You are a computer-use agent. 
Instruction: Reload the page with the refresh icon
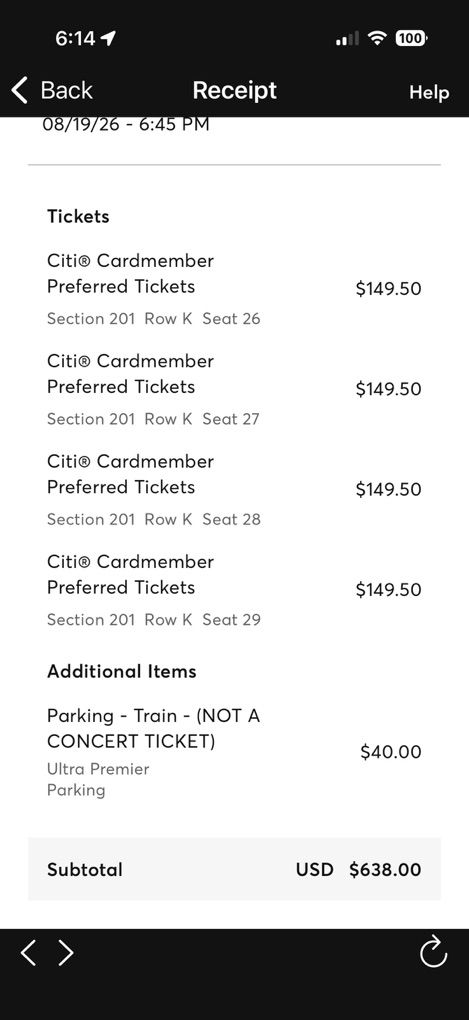click(433, 952)
